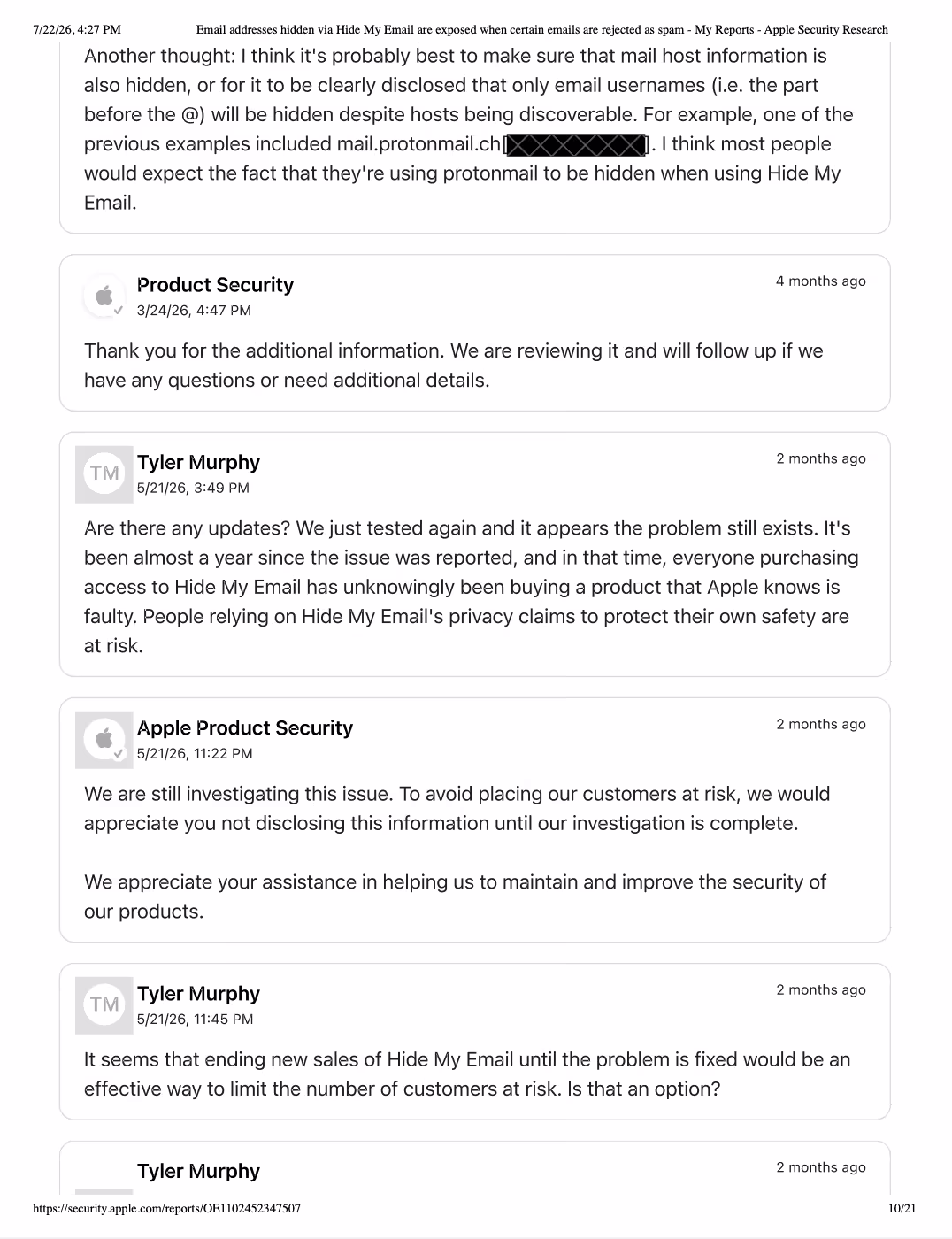The width and height of the screenshot is (952, 1239).
Task: Click the Apple Product Security author name
Action: click(x=245, y=728)
